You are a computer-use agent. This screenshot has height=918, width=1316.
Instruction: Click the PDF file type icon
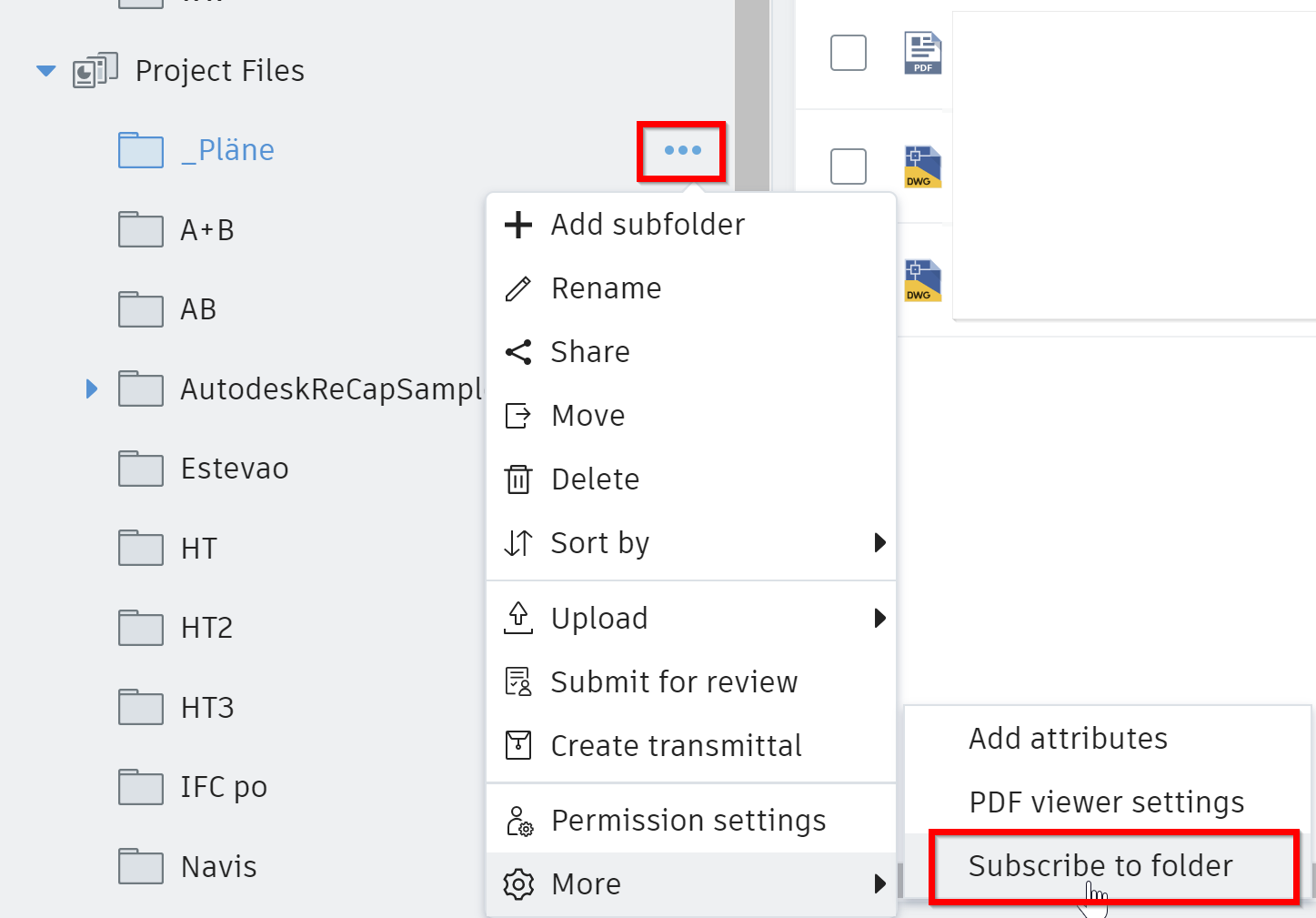tap(922, 53)
